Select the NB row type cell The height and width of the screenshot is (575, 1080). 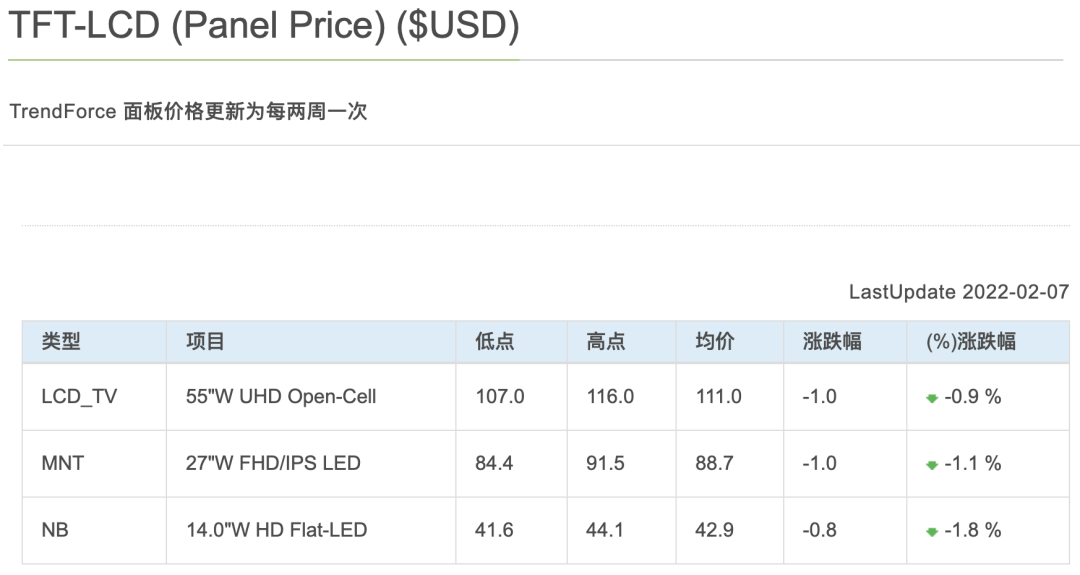[x=55, y=530]
